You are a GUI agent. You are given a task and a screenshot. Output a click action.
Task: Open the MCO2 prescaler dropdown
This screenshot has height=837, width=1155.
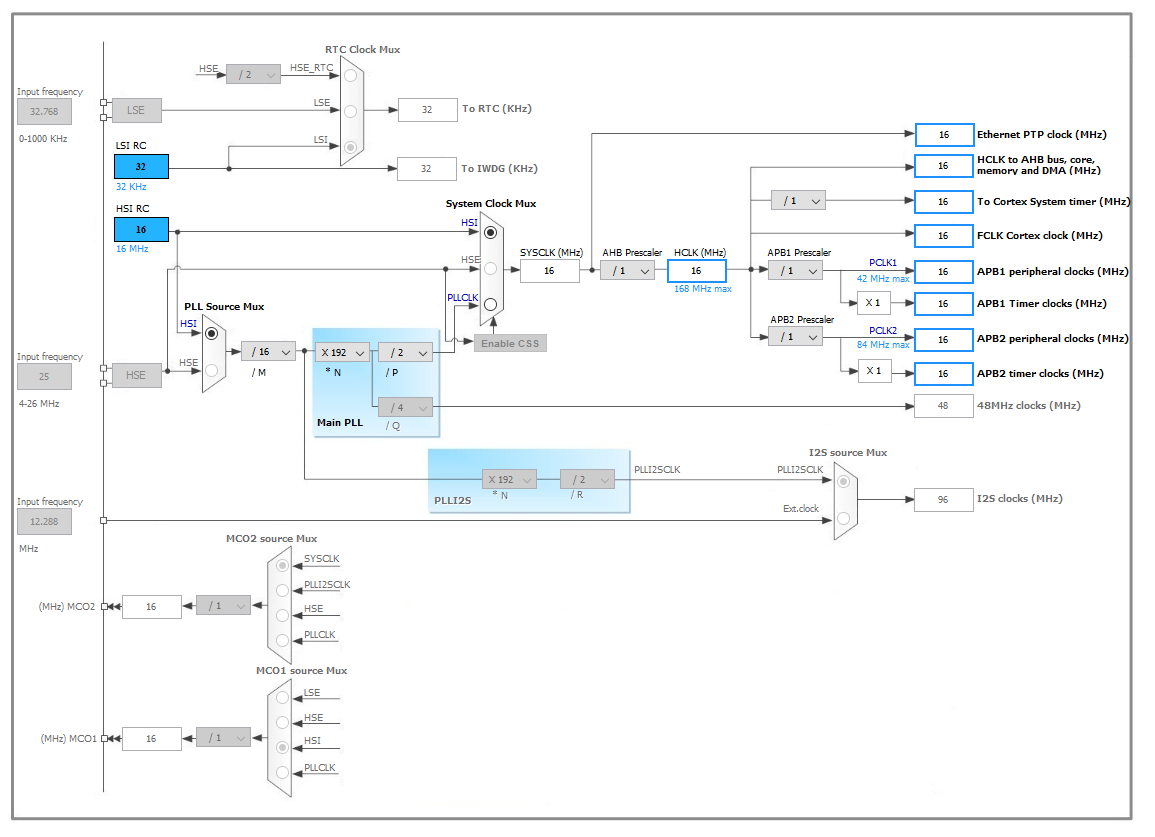pyautogui.click(x=224, y=606)
